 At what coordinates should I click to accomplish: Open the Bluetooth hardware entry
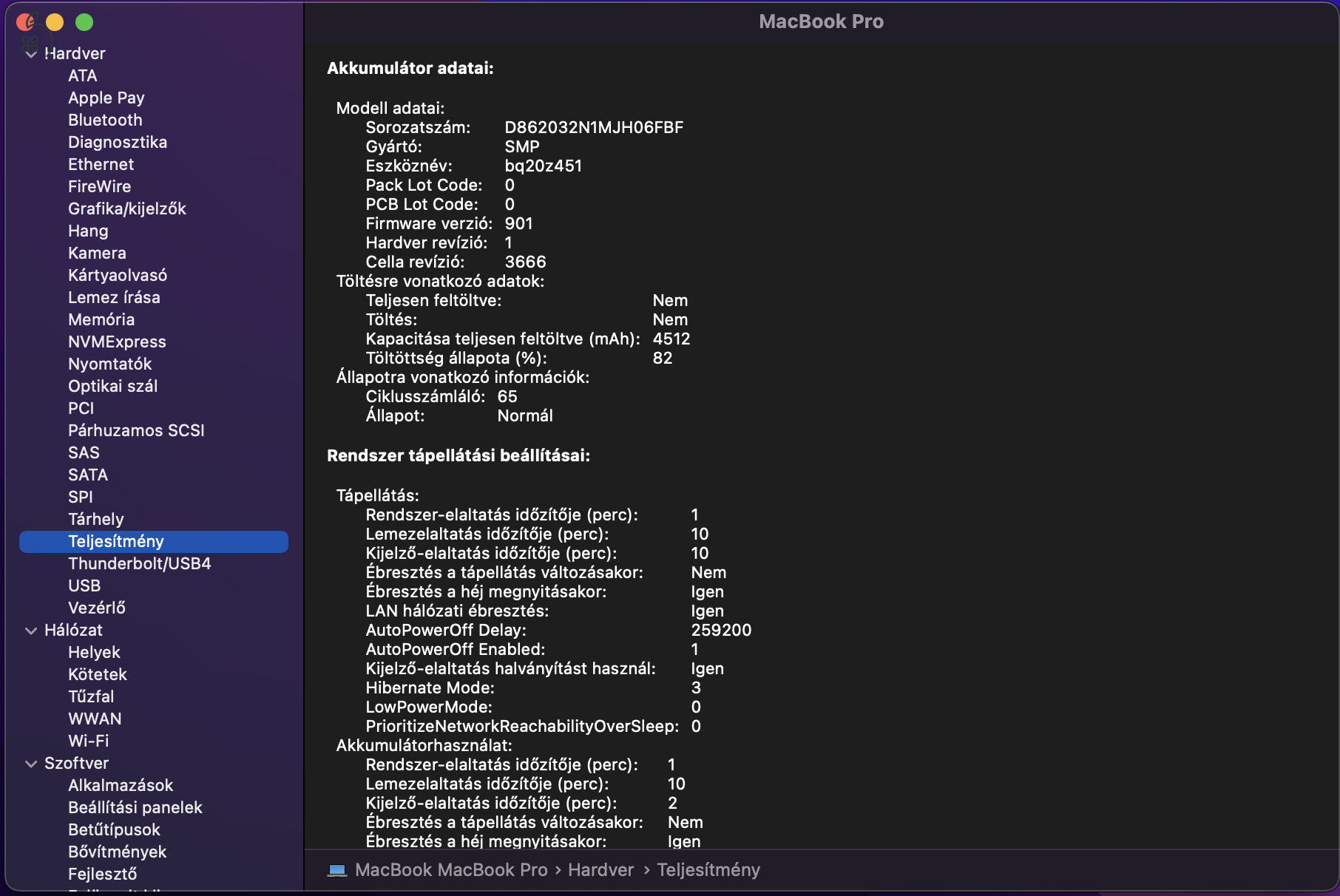105,120
